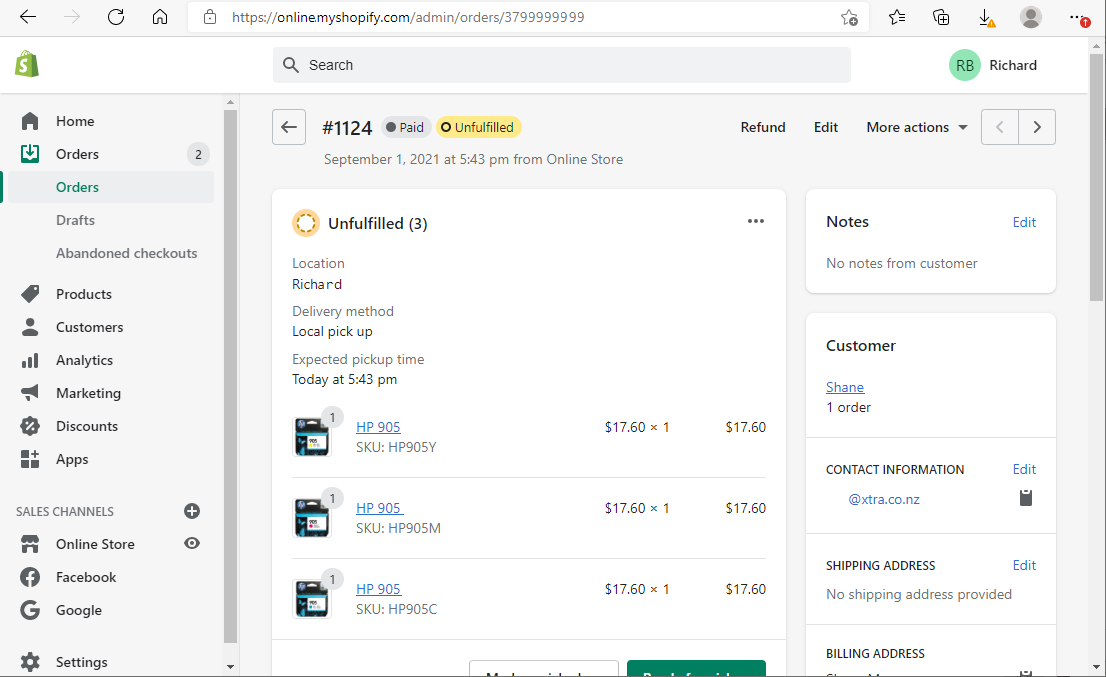
Task: Reload the page with refresh icon
Action: pyautogui.click(x=116, y=17)
